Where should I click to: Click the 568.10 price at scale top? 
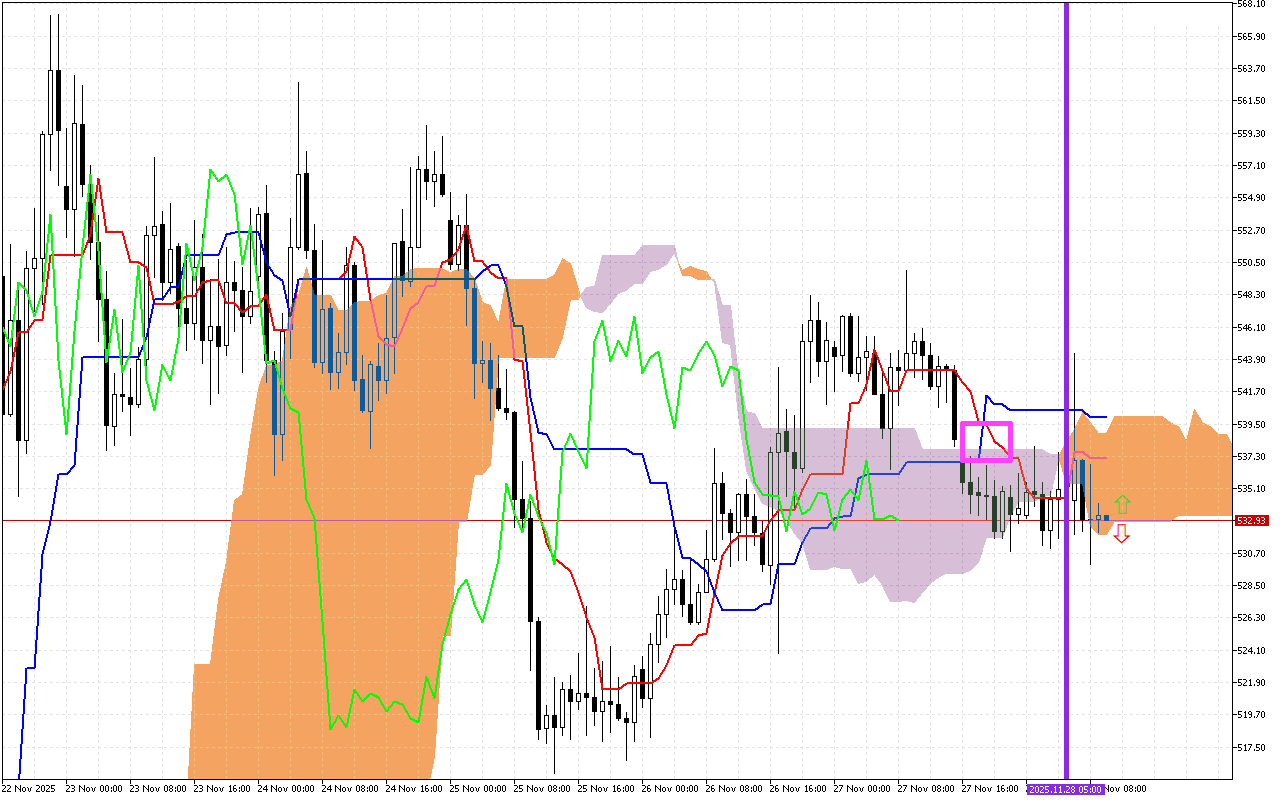tap(1251, 4)
